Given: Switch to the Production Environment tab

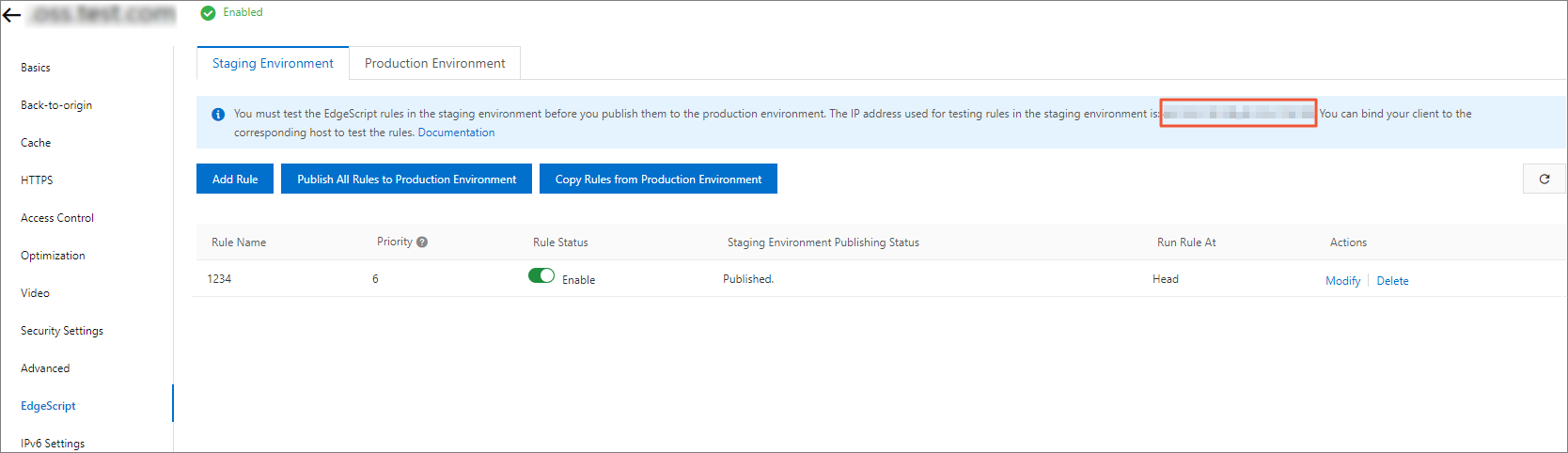Looking at the screenshot, I should [434, 63].
